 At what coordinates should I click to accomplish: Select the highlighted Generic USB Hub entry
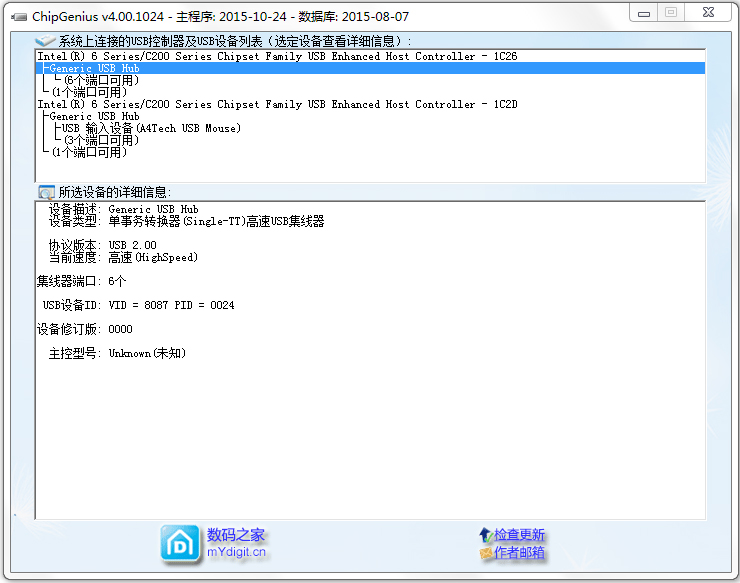(370, 68)
